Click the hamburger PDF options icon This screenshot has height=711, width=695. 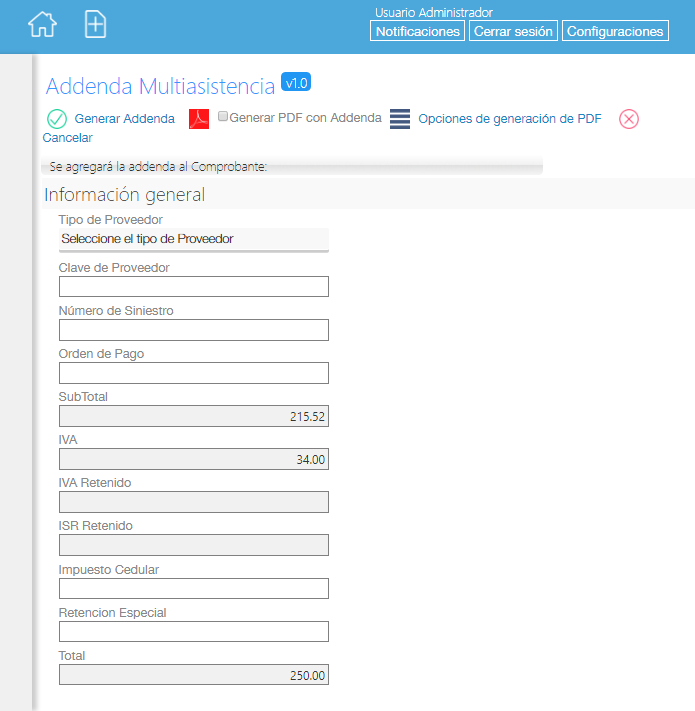pos(400,119)
